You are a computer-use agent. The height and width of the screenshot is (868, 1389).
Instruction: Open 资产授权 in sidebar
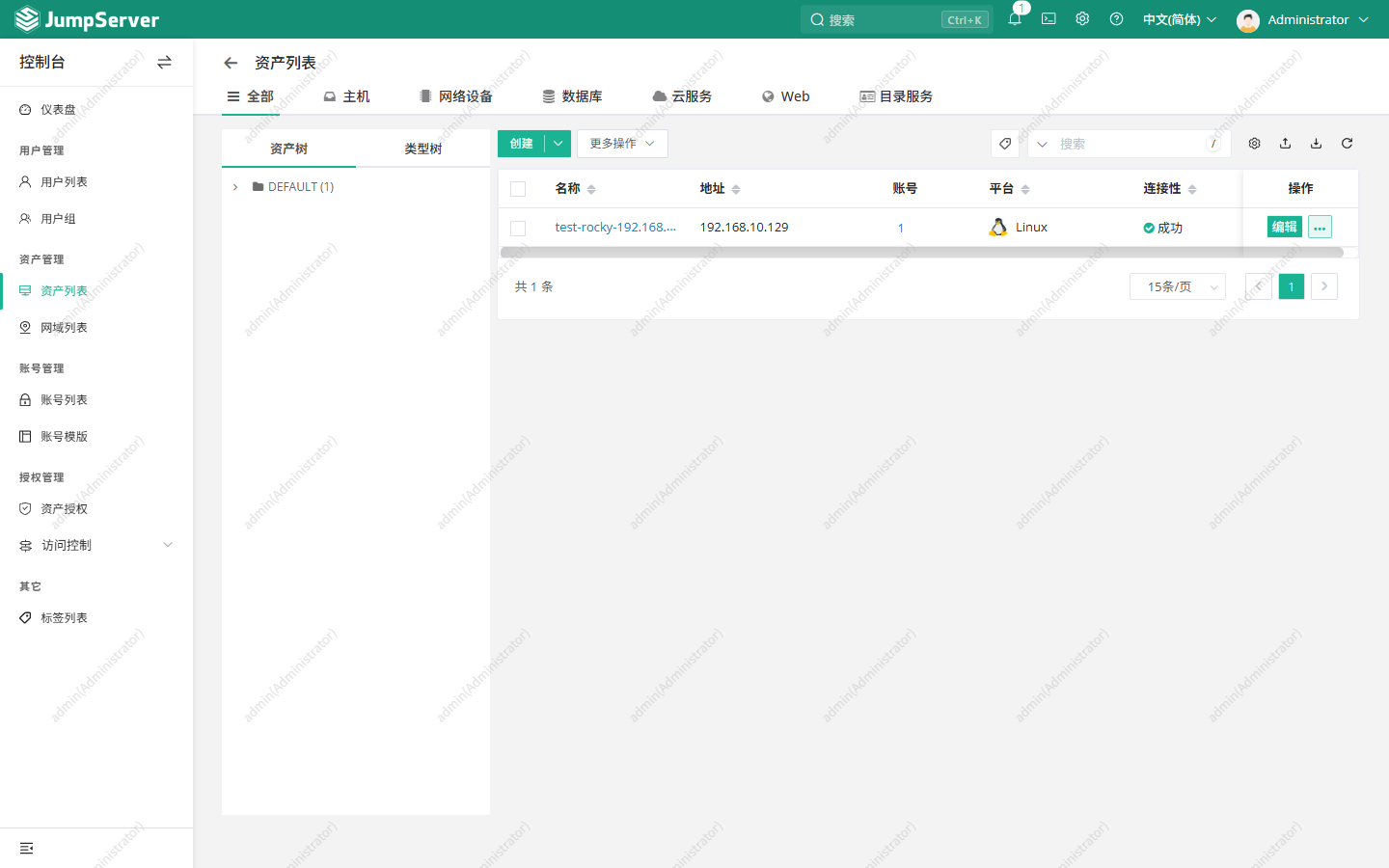point(96,508)
